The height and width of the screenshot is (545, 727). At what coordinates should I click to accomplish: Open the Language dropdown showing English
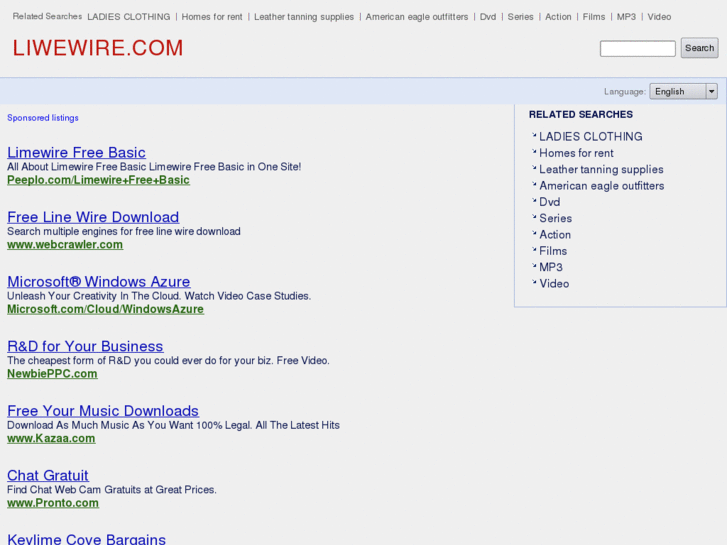pos(683,91)
